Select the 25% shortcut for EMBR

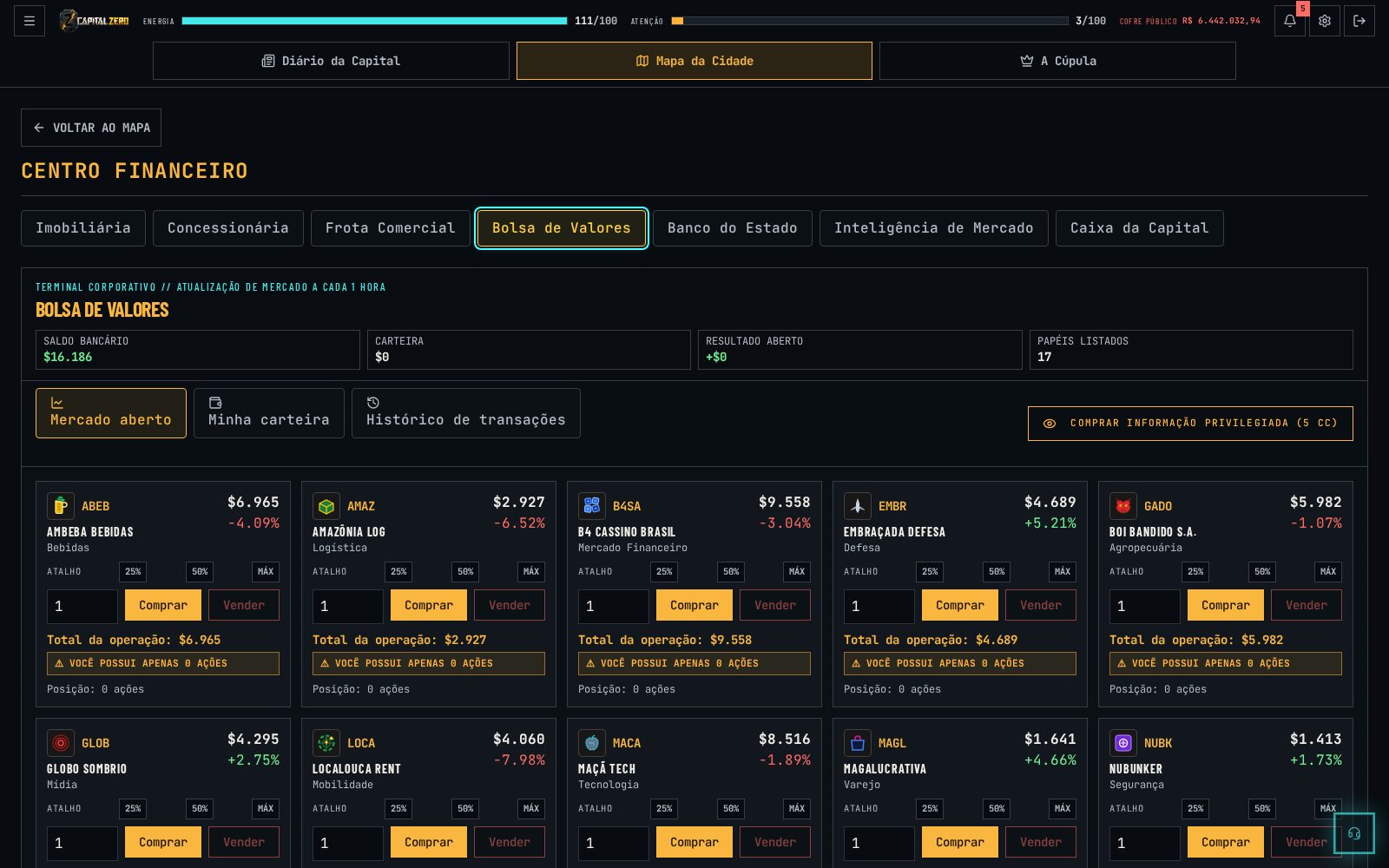[x=930, y=571]
